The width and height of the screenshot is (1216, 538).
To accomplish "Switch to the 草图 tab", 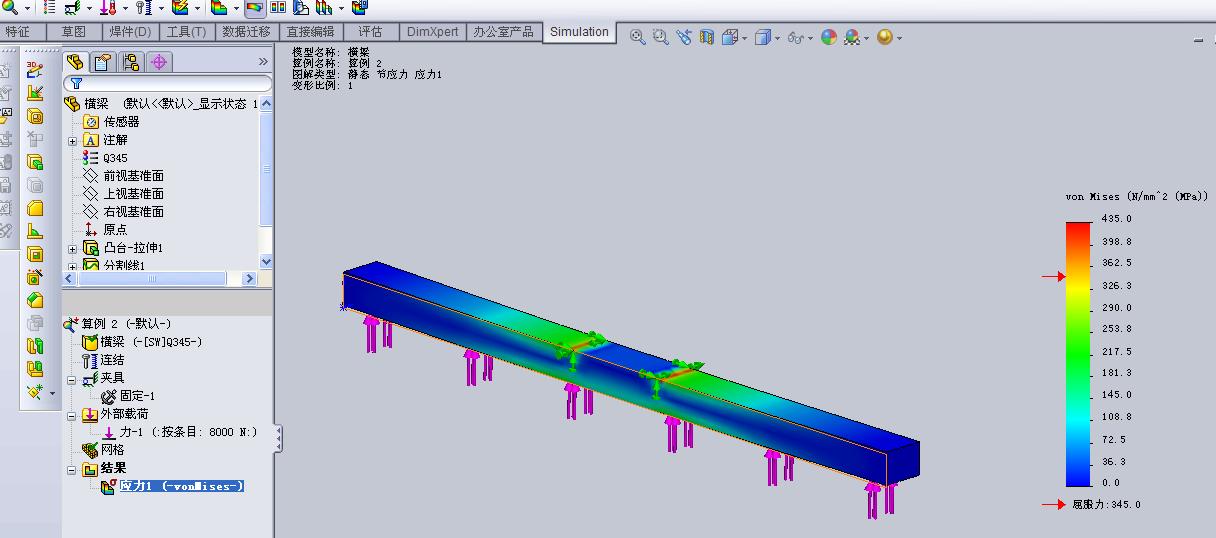I will pos(74,32).
